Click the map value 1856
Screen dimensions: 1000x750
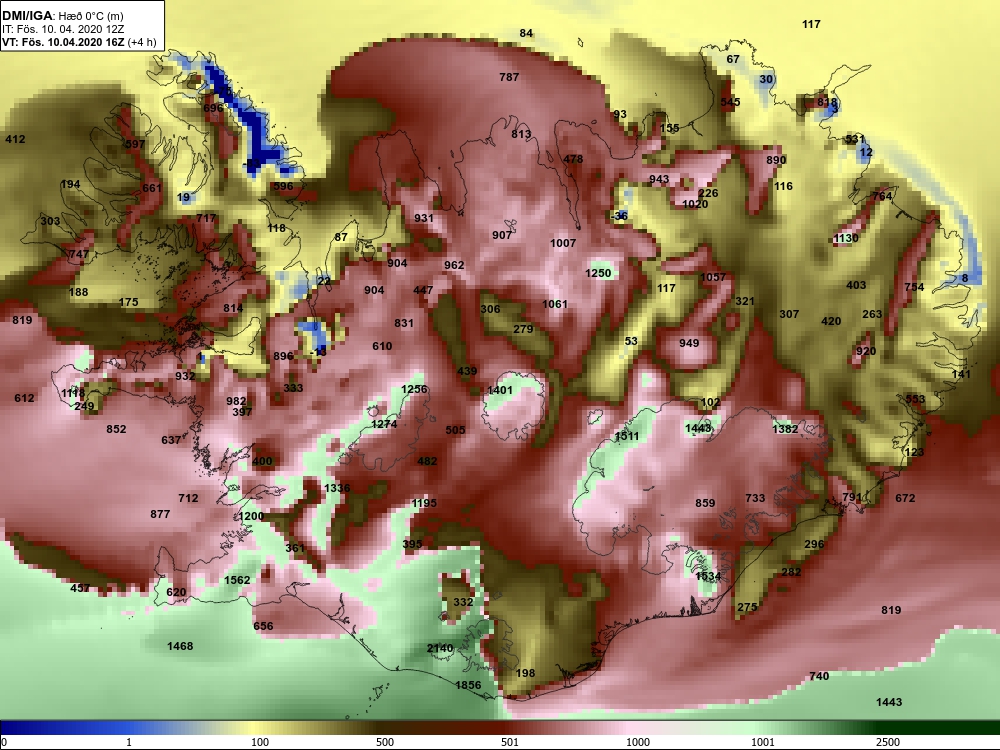pos(468,685)
